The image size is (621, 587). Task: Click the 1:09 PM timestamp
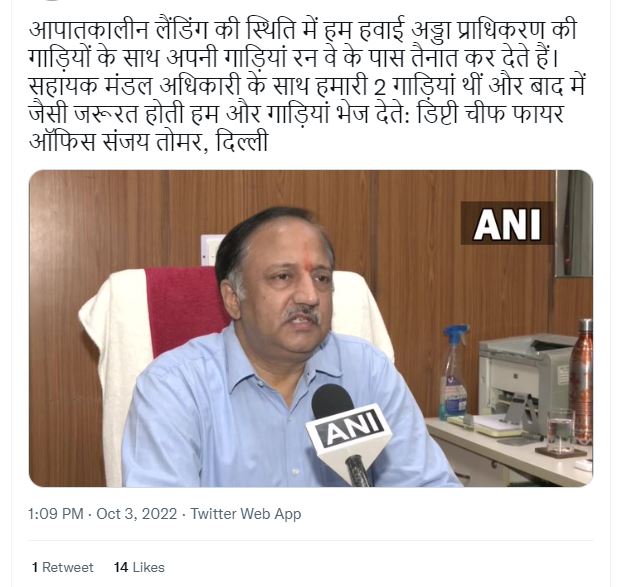56,514
